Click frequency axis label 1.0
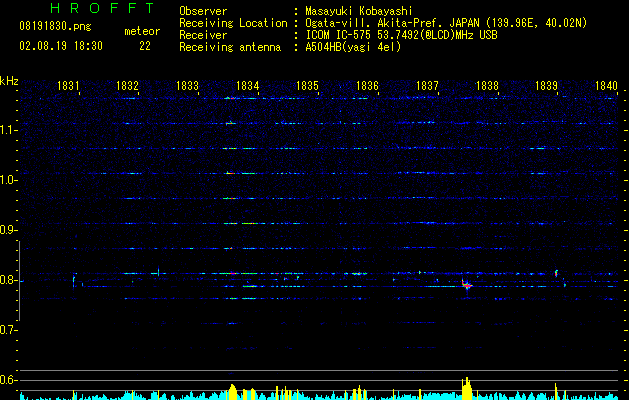Screen dimensions: 629x400 [8, 180]
